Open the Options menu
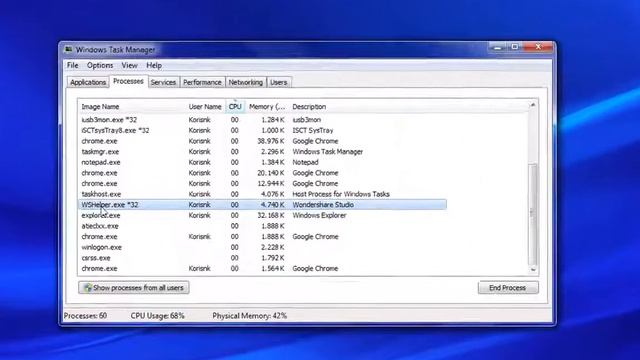640x360 pixels. point(100,65)
